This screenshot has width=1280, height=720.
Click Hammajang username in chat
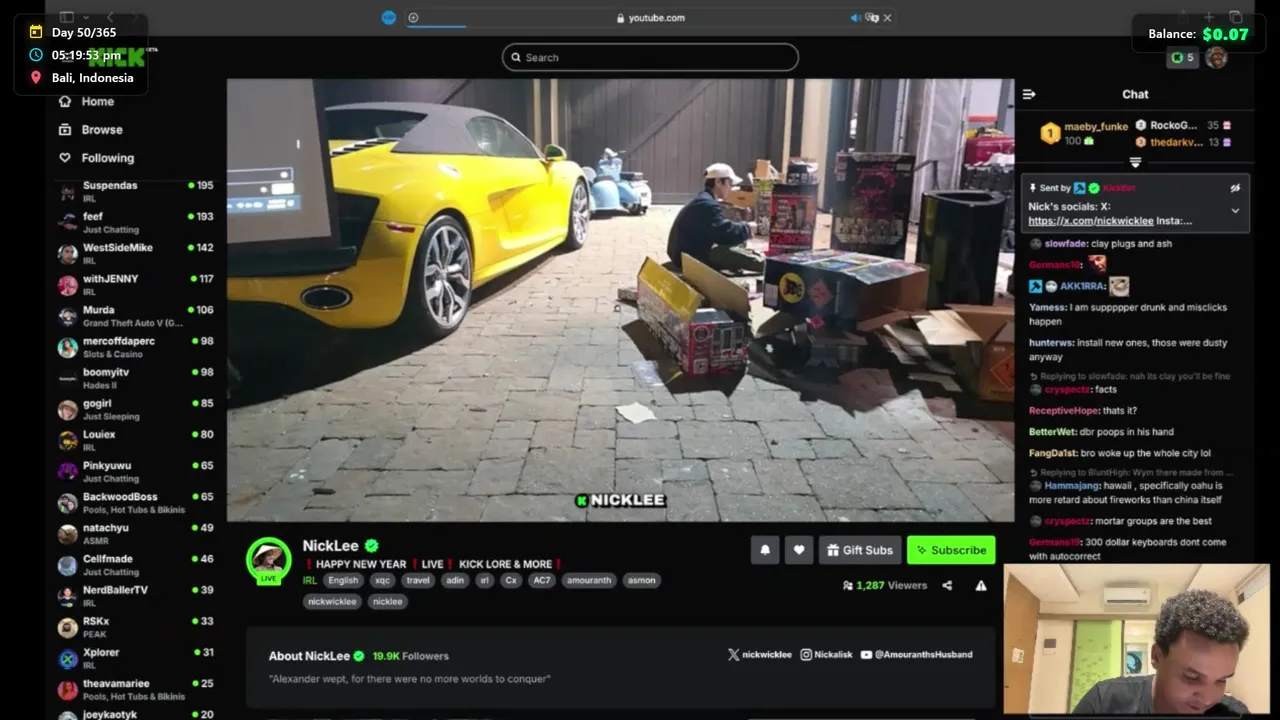1071,485
